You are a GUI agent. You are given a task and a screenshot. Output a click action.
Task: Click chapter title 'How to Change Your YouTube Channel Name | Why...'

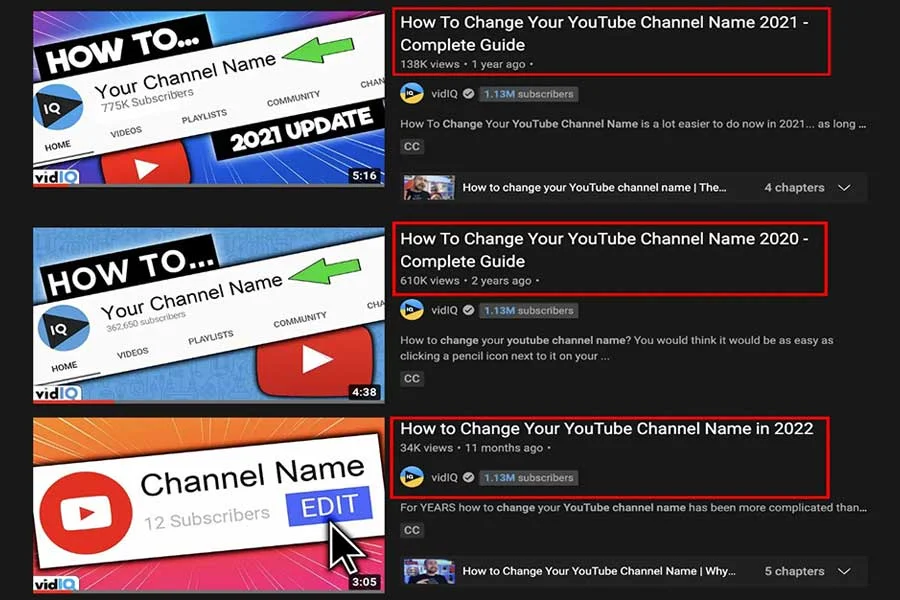599,571
